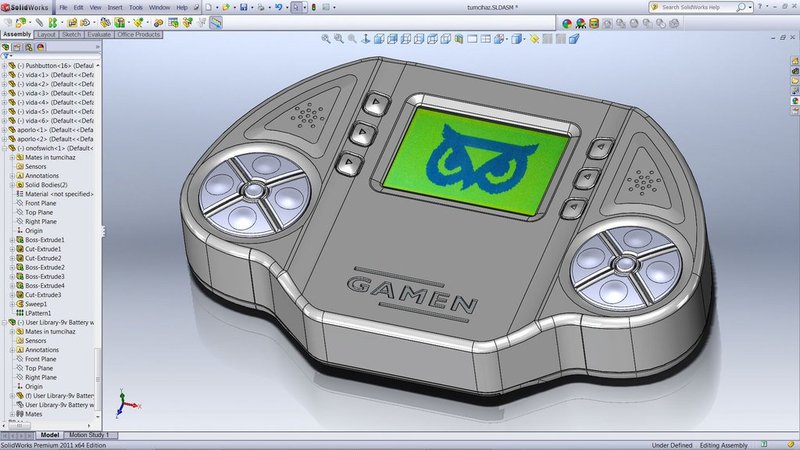Image resolution: width=800 pixels, height=450 pixels.
Task: Click the Insert Components icon
Action: pos(20,22)
